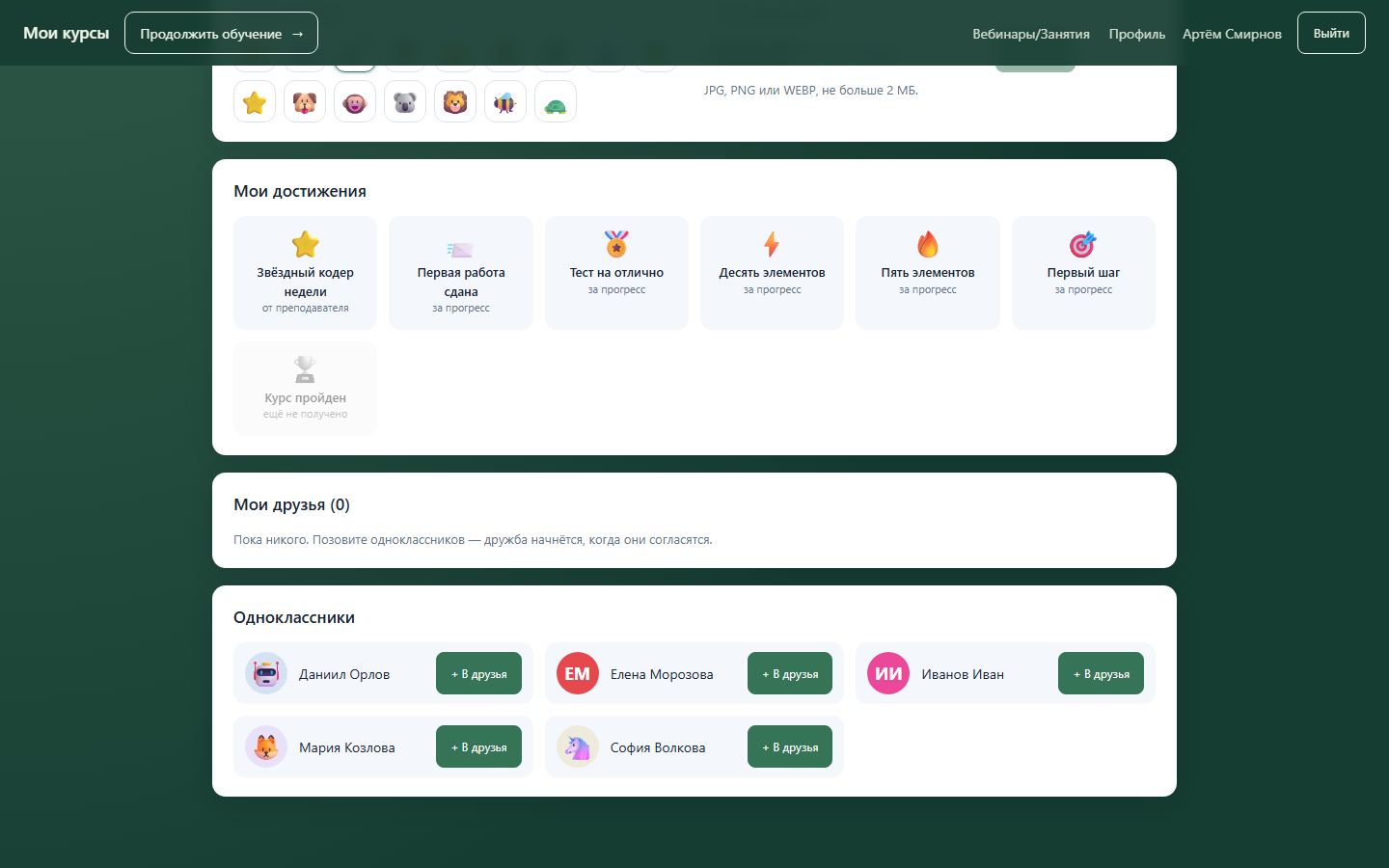Open the Мои курсы home link
Viewport: 1389px width, 868px height.
(66, 33)
